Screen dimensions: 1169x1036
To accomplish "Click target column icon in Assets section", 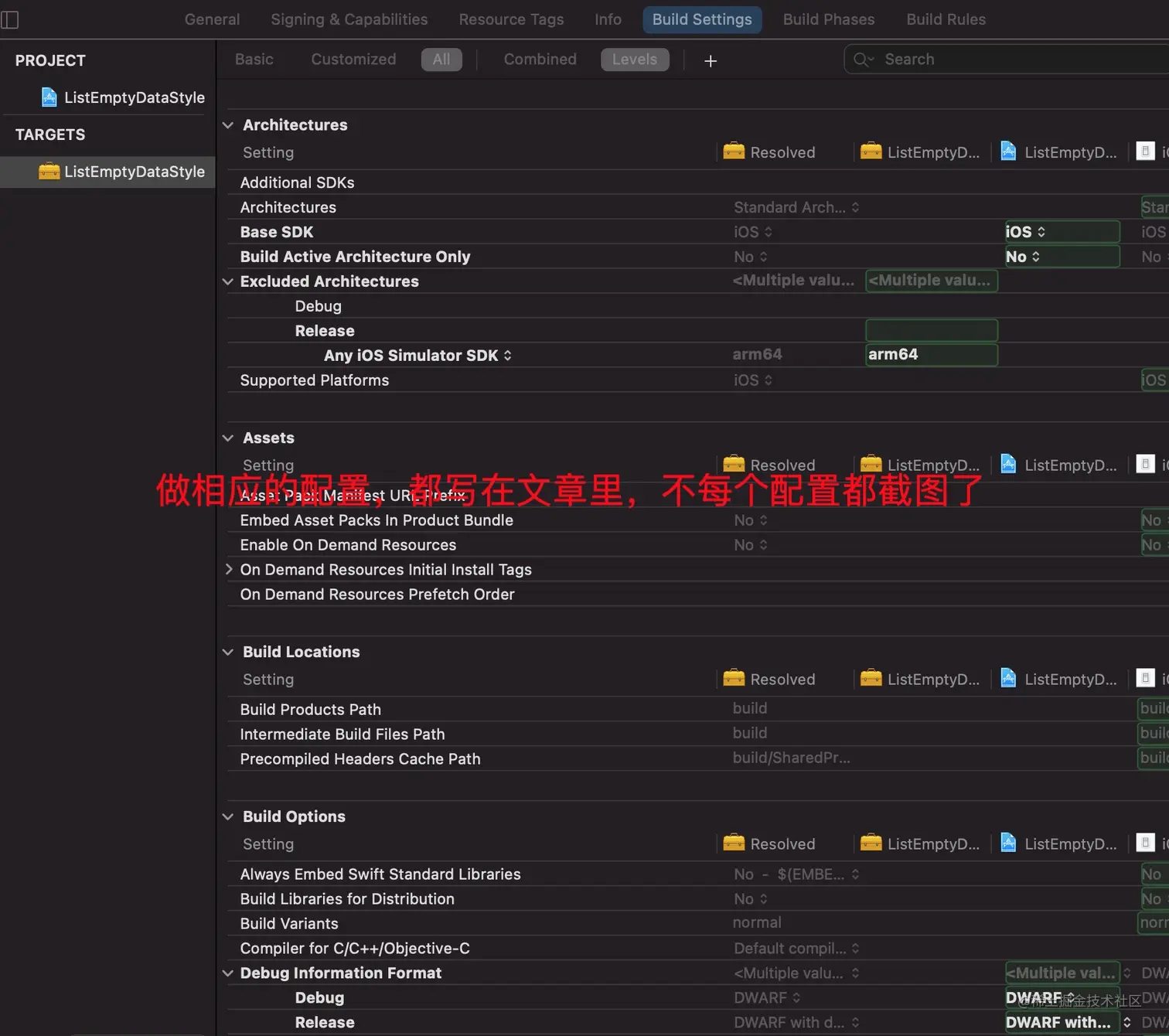I will (x=871, y=465).
